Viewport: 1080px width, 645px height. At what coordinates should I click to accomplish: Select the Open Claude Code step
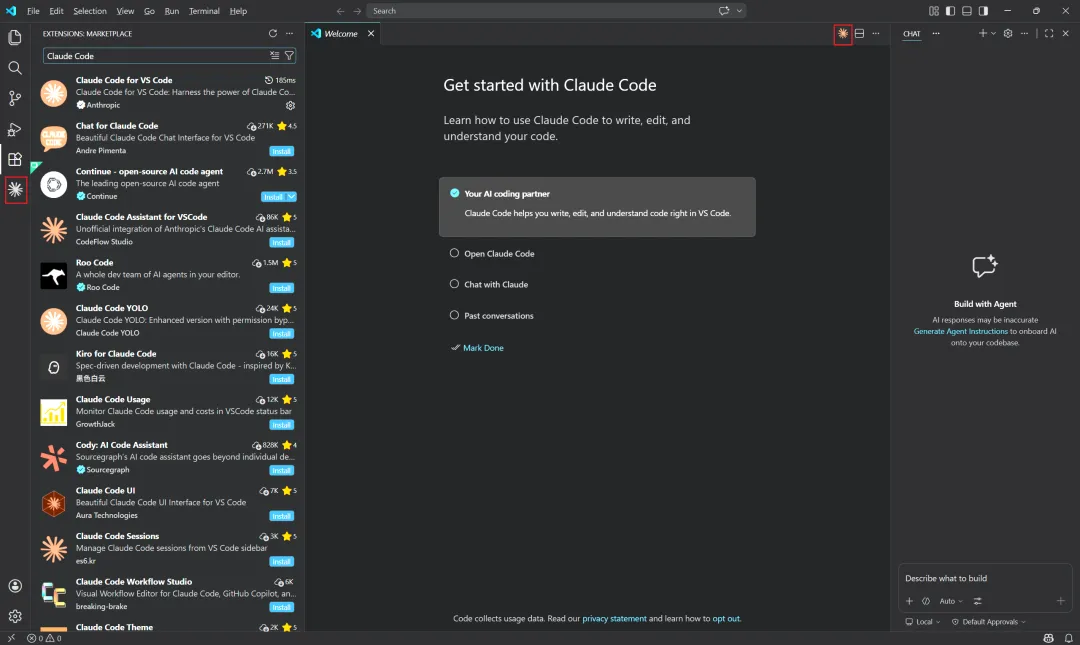coord(499,254)
